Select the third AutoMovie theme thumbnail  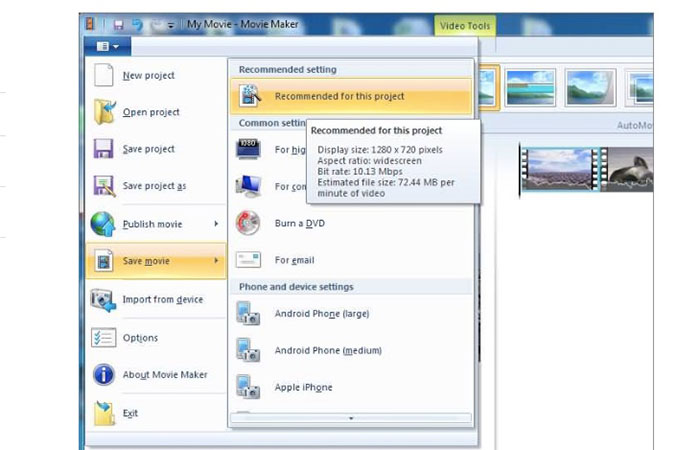pyautogui.click(x=590, y=87)
